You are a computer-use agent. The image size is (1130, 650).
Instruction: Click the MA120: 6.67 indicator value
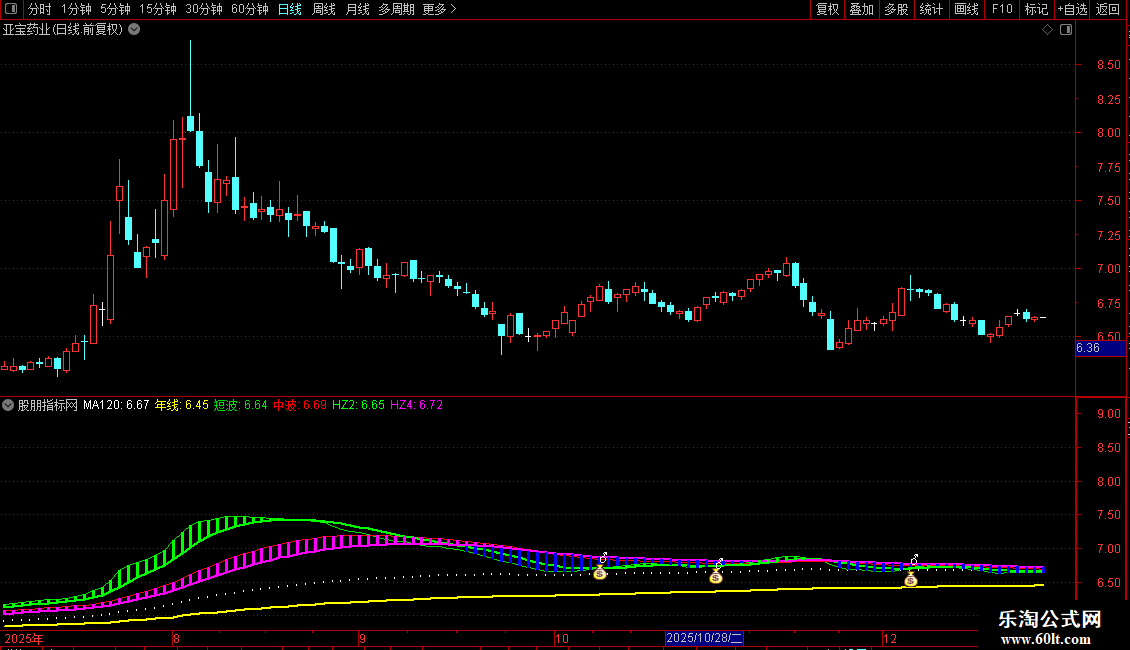coord(116,405)
